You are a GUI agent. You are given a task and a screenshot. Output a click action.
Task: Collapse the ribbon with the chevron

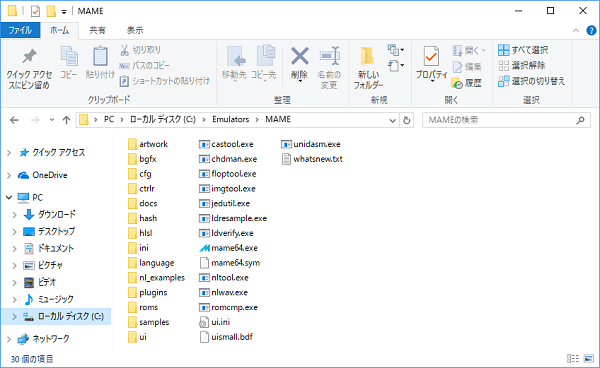click(576, 31)
